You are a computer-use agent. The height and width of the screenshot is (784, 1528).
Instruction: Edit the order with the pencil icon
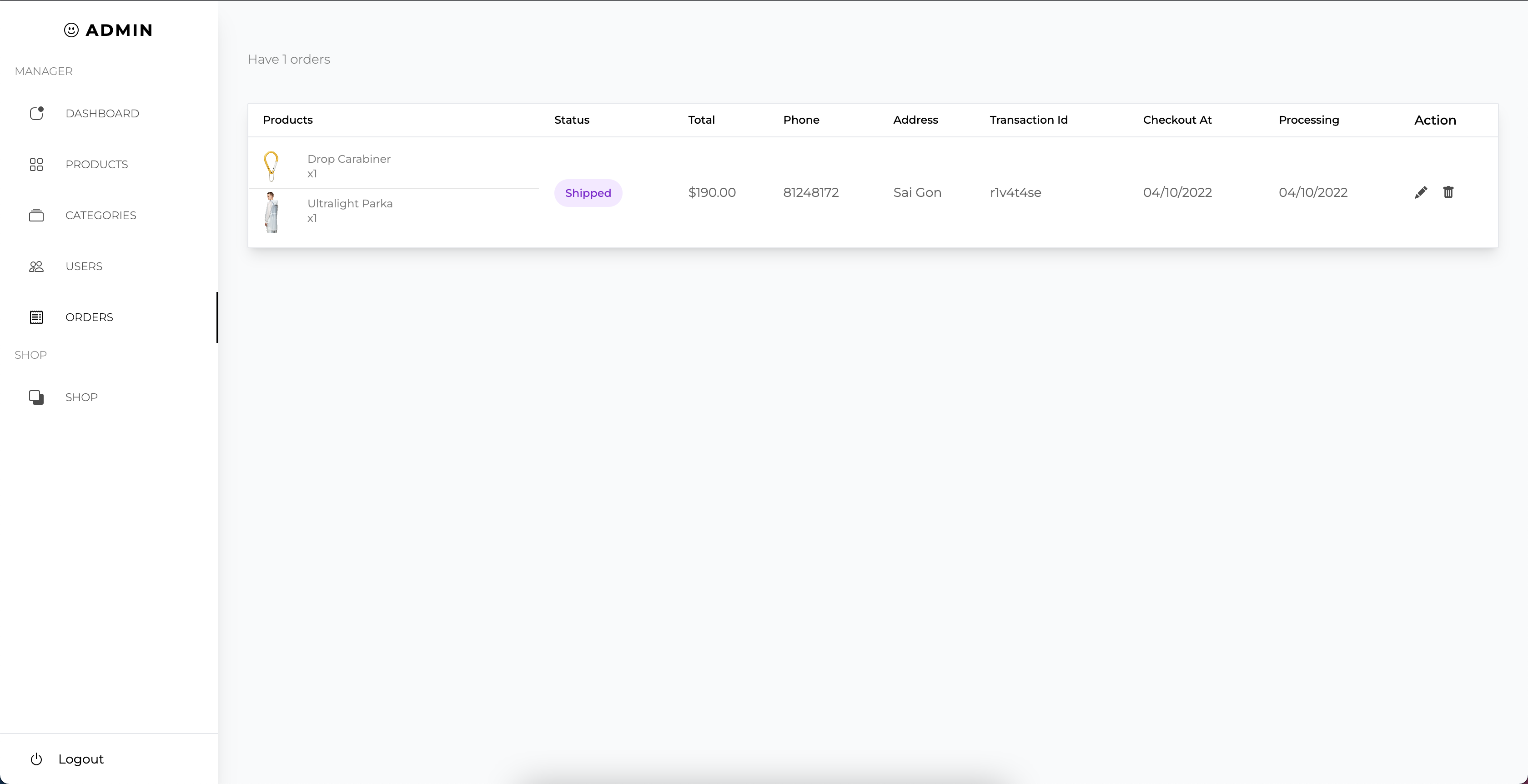tap(1421, 192)
